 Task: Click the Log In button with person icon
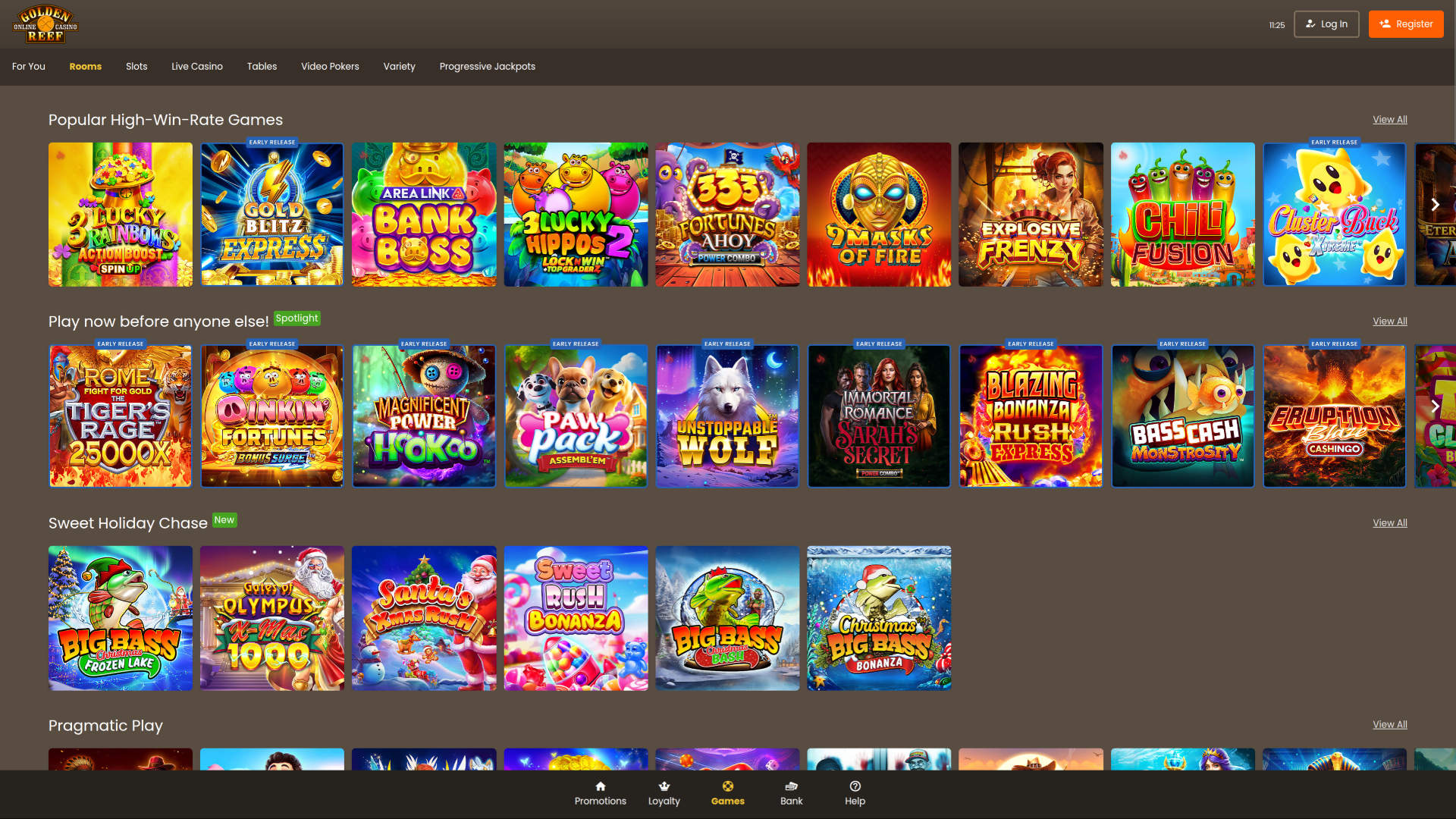(x=1326, y=24)
